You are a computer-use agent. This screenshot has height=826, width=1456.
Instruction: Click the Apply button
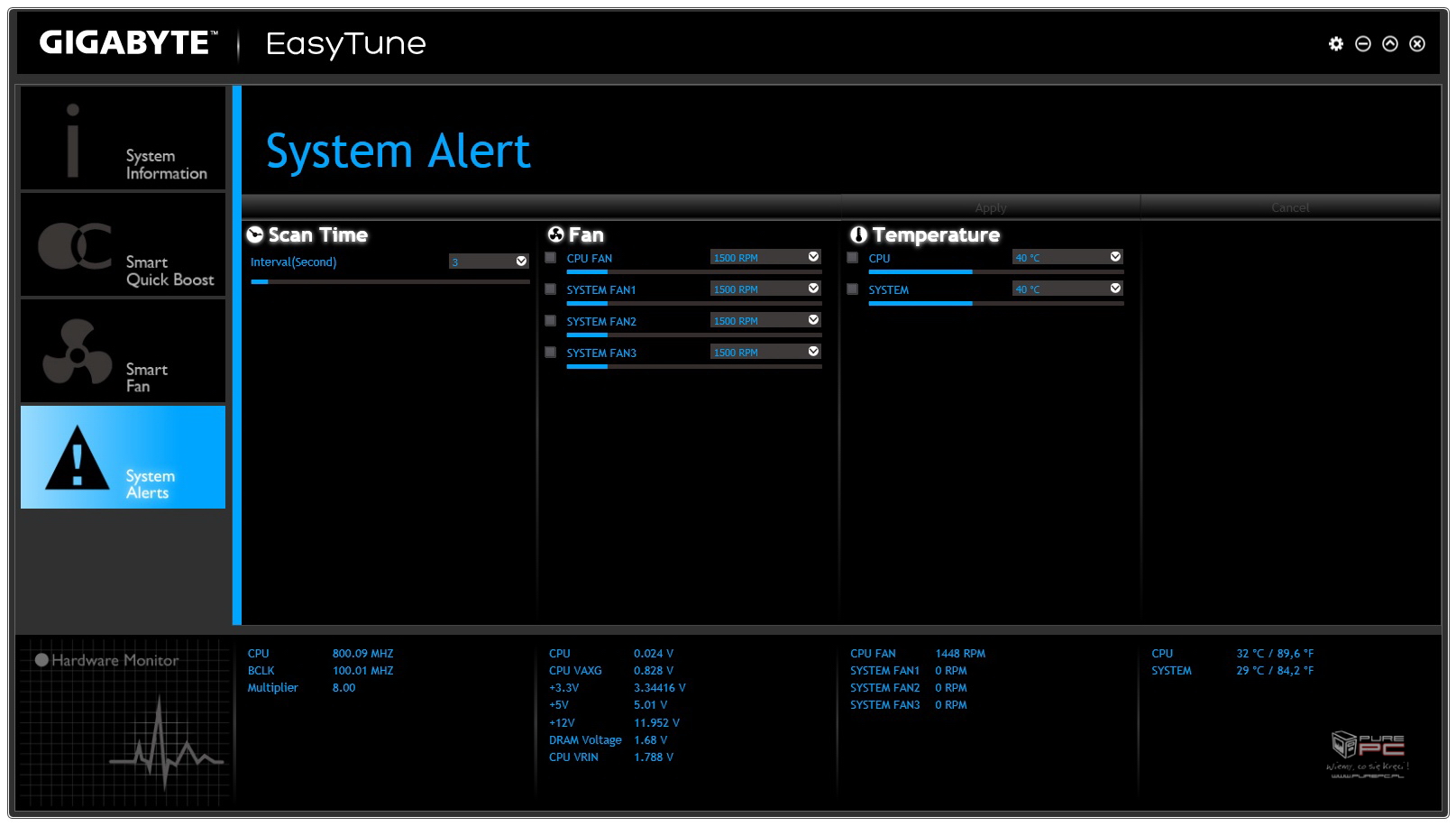point(991,207)
